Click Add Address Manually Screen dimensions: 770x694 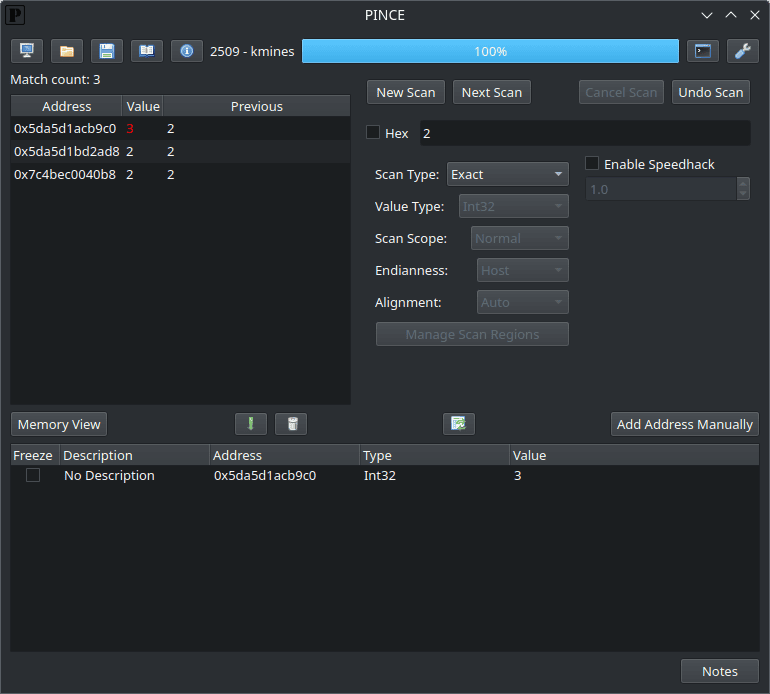point(685,424)
